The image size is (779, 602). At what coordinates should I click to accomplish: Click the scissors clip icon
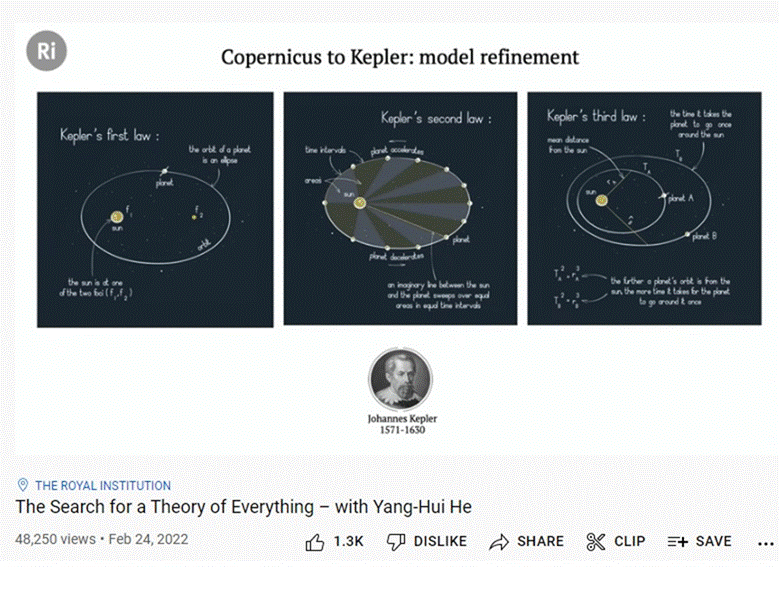pos(596,542)
